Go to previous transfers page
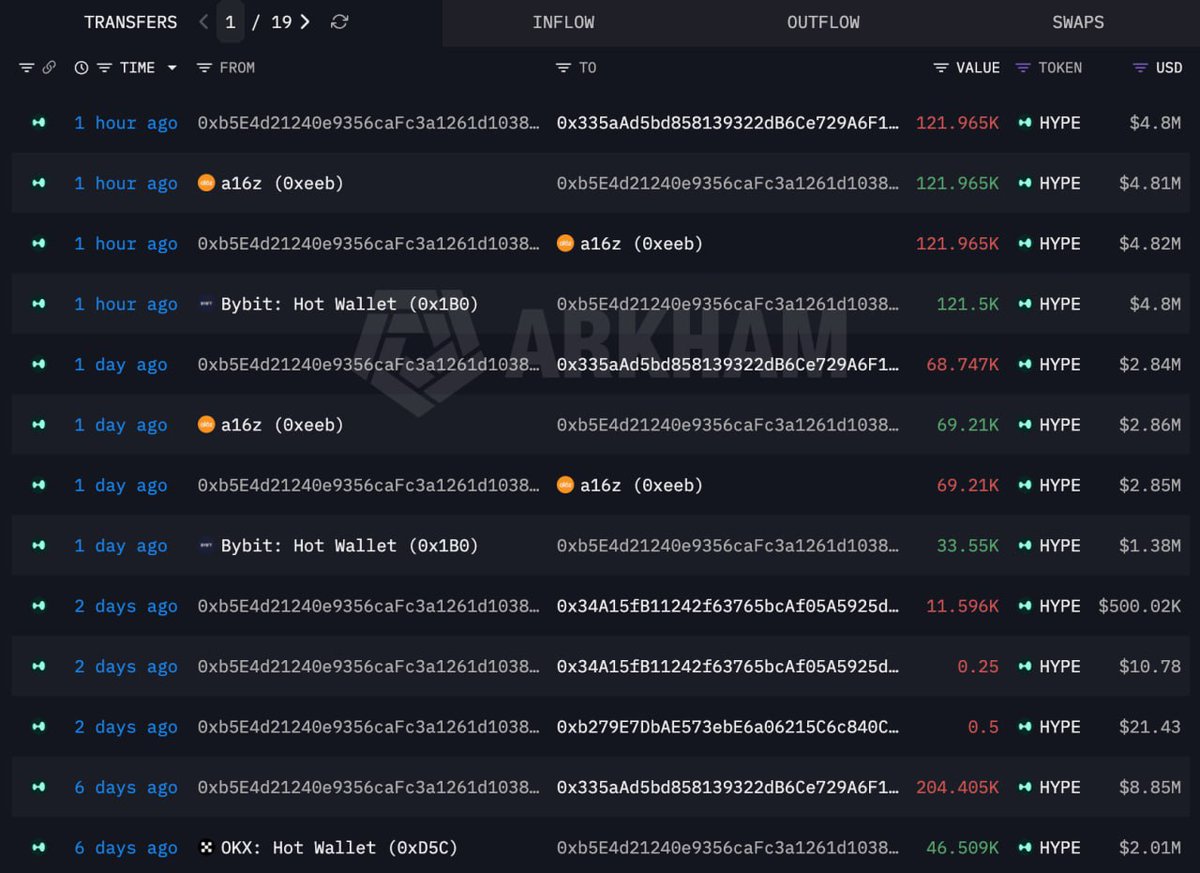The height and width of the screenshot is (873, 1200). [204, 22]
